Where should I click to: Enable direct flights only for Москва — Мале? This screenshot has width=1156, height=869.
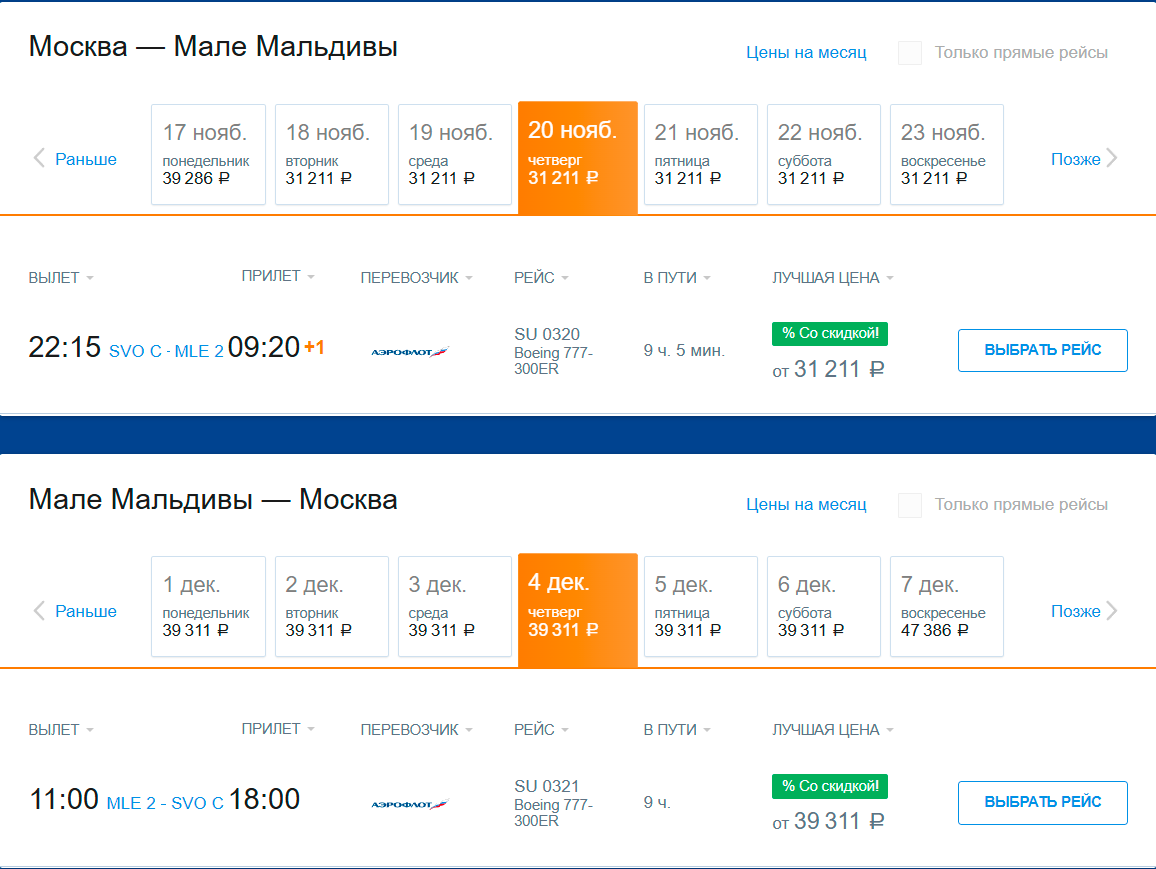(x=910, y=53)
